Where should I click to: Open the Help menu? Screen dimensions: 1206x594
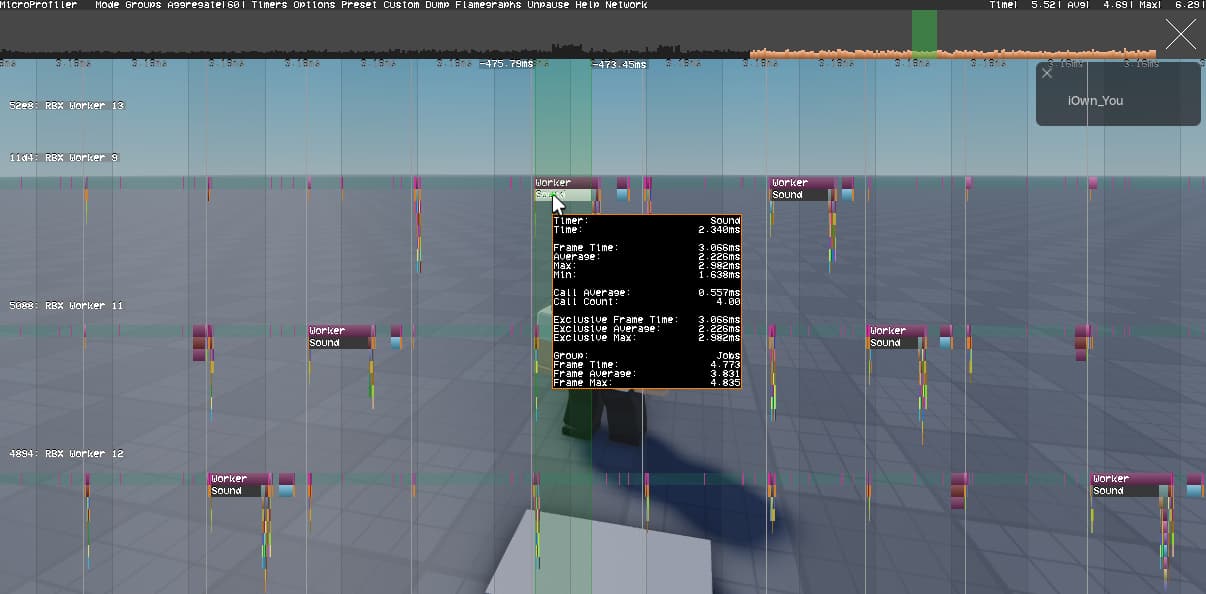[x=588, y=5]
